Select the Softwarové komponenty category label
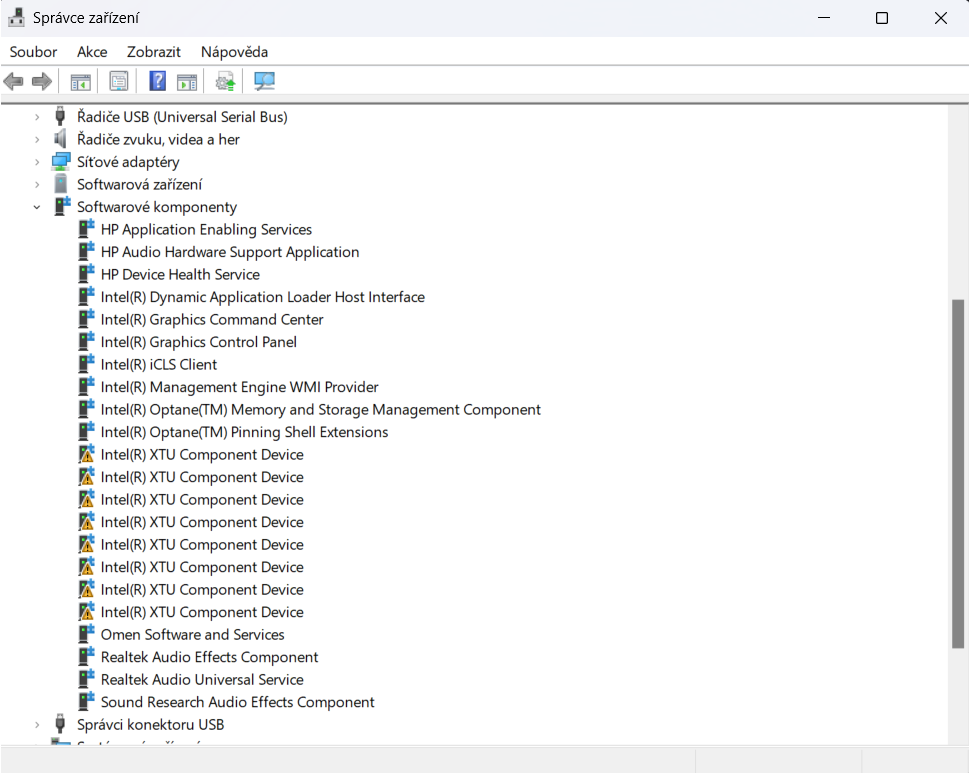The height and width of the screenshot is (773, 969). pyautogui.click(x=157, y=207)
